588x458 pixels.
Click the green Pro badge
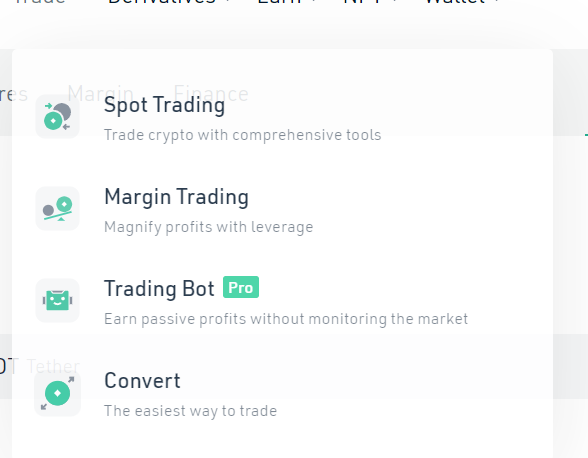[241, 287]
